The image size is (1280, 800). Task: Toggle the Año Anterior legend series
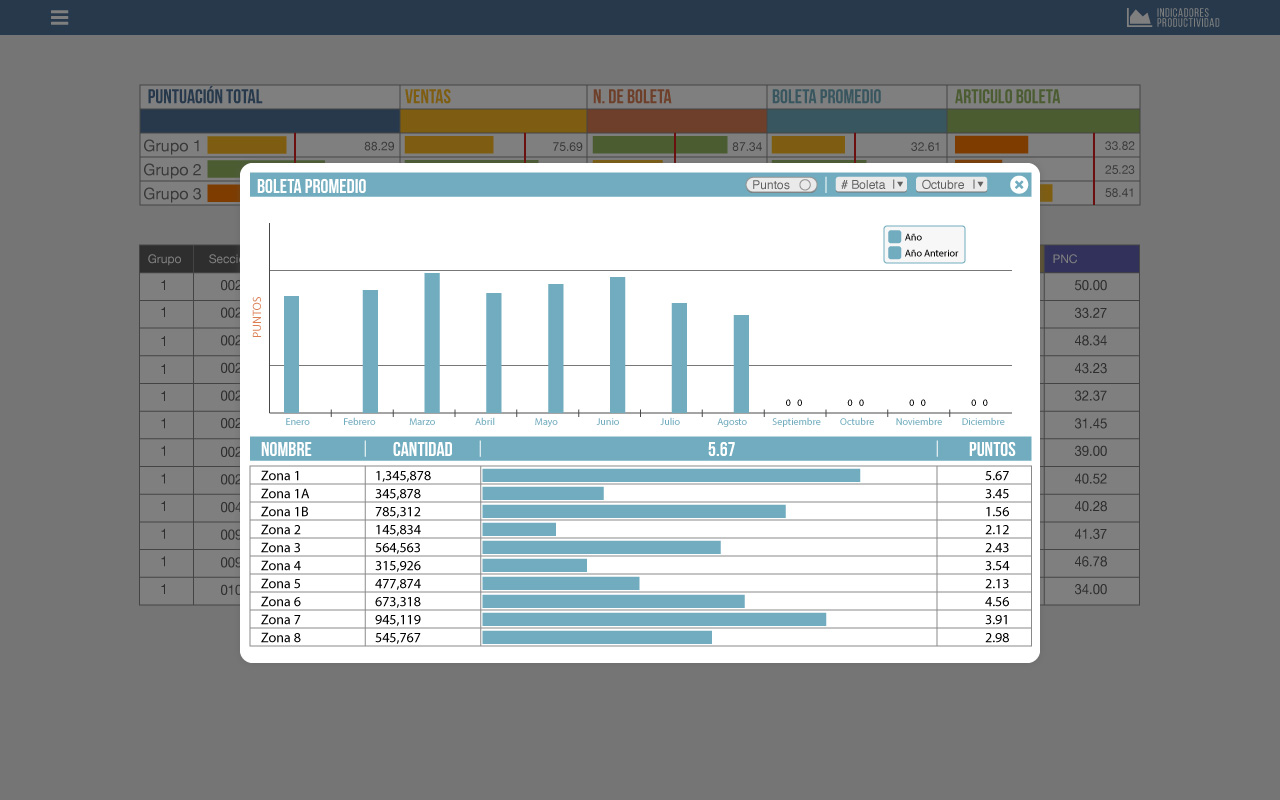point(895,253)
